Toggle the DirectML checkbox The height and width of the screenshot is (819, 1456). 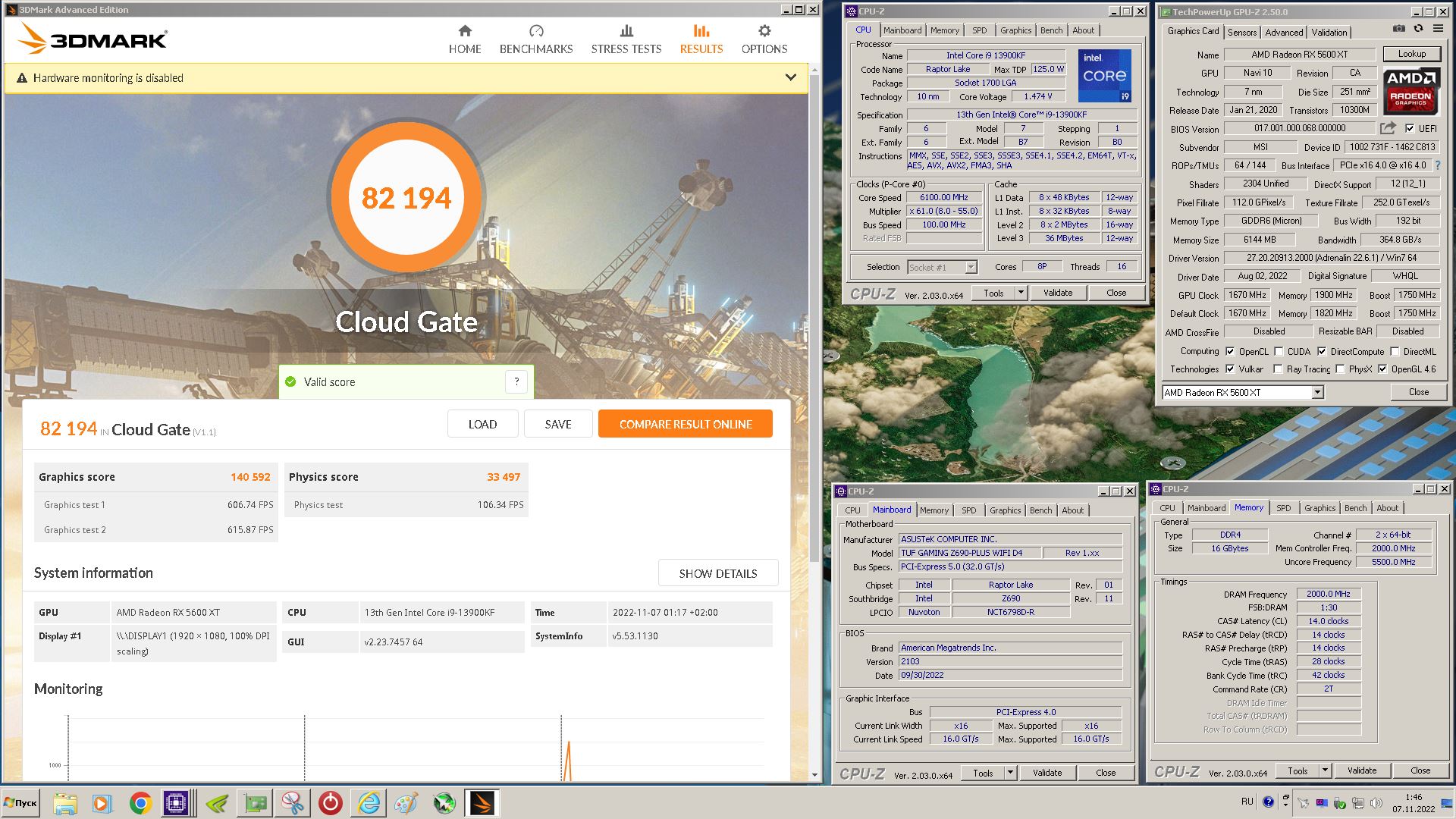pyautogui.click(x=1395, y=351)
